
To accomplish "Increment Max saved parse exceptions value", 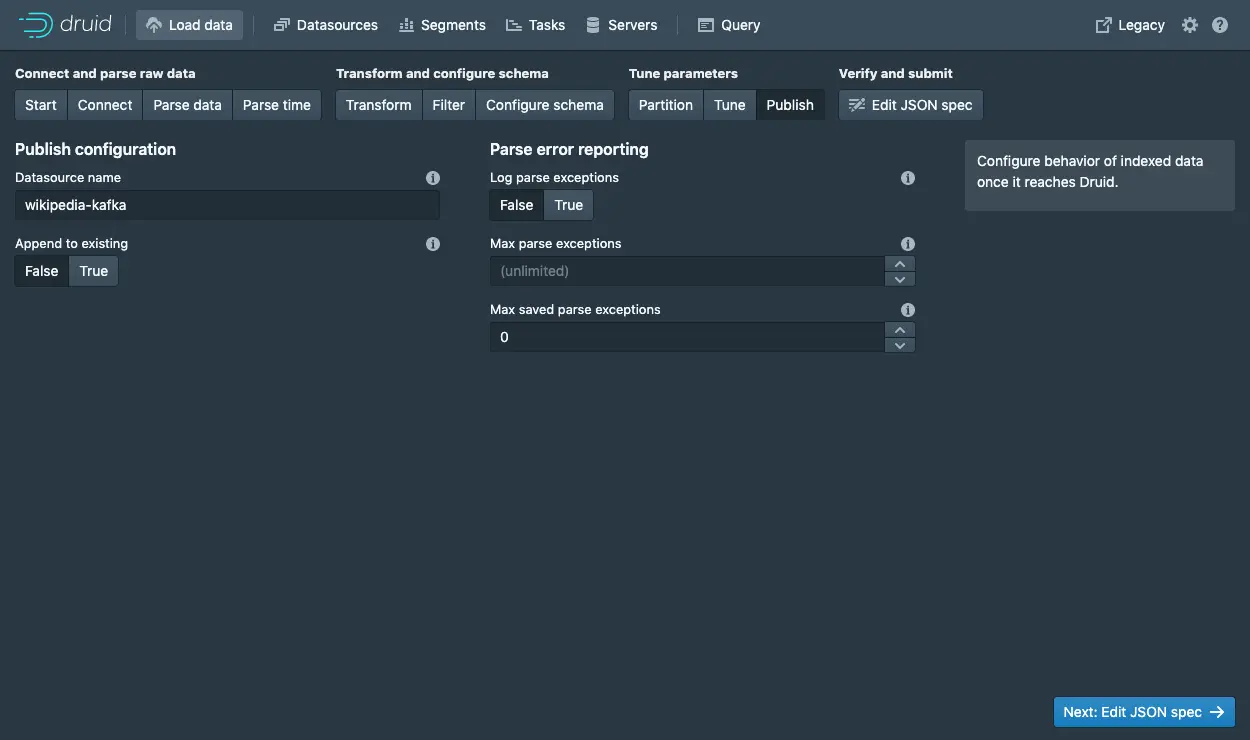I will 900,330.
